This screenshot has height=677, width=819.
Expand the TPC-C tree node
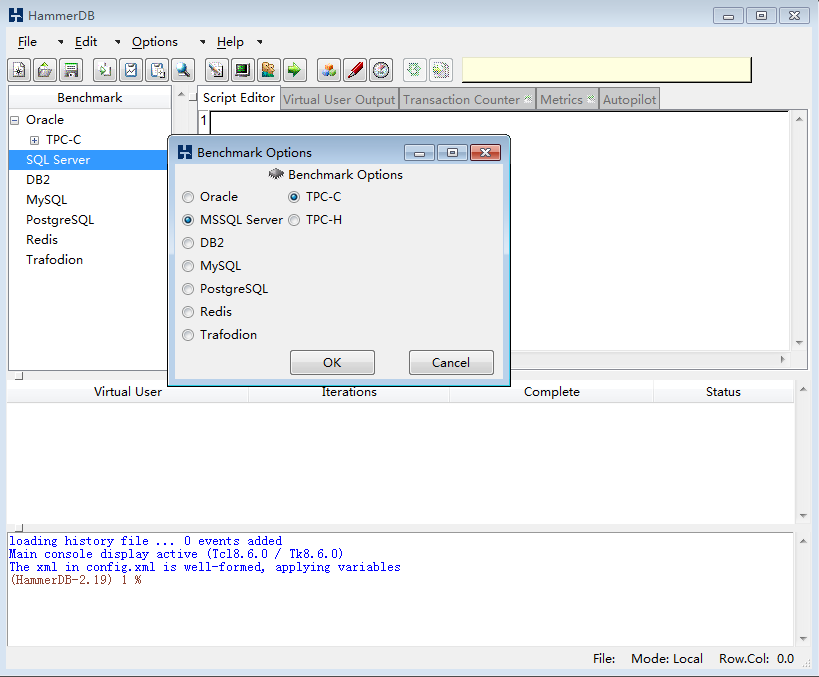point(34,140)
